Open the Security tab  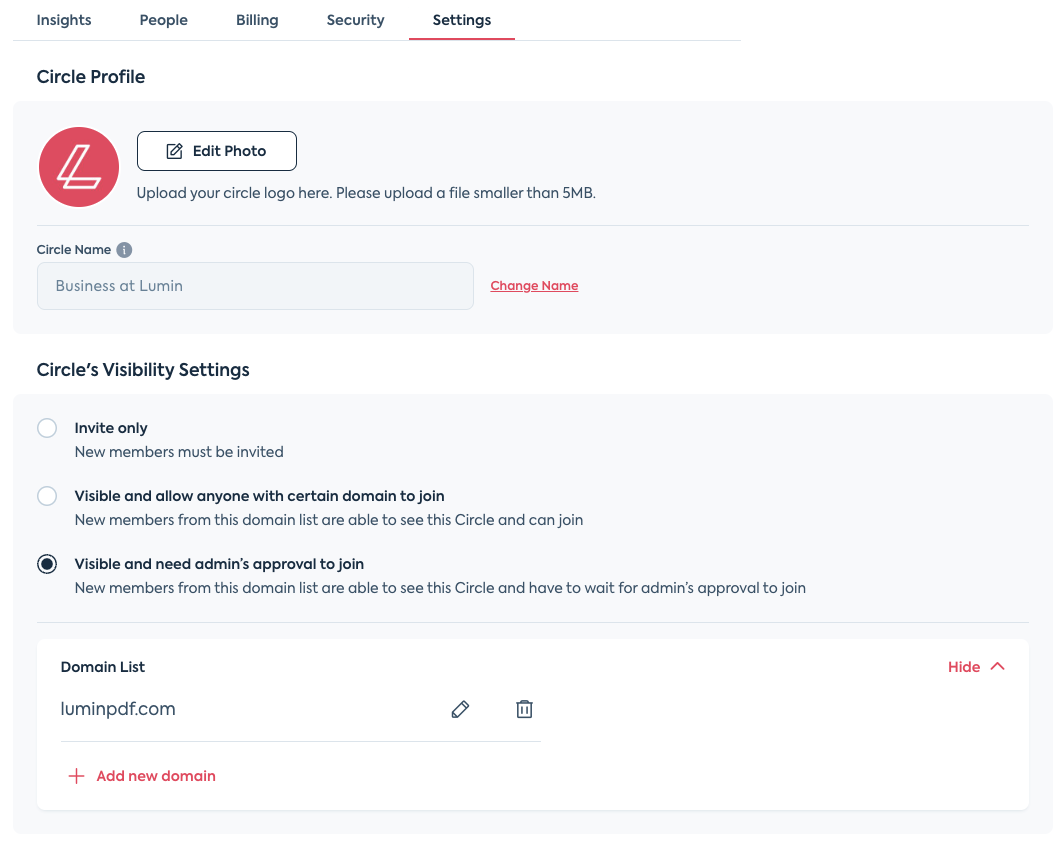(x=355, y=19)
